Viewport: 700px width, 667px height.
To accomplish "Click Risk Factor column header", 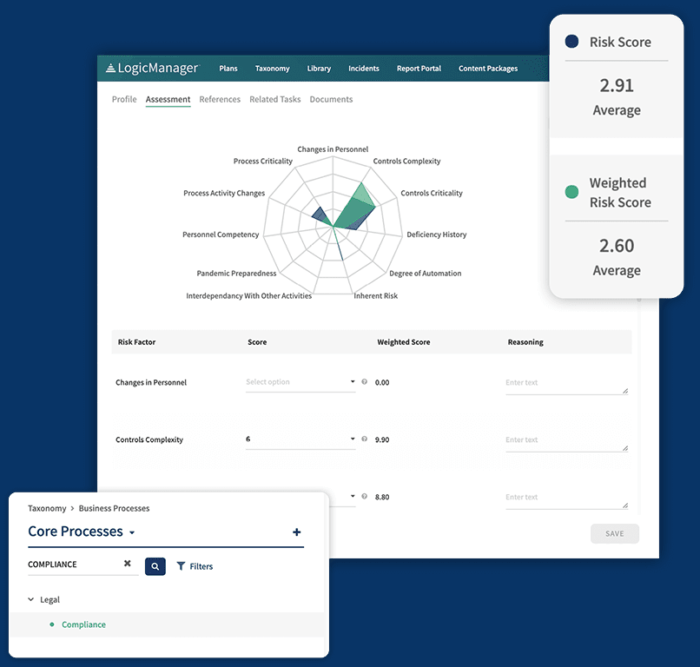I will (137, 342).
